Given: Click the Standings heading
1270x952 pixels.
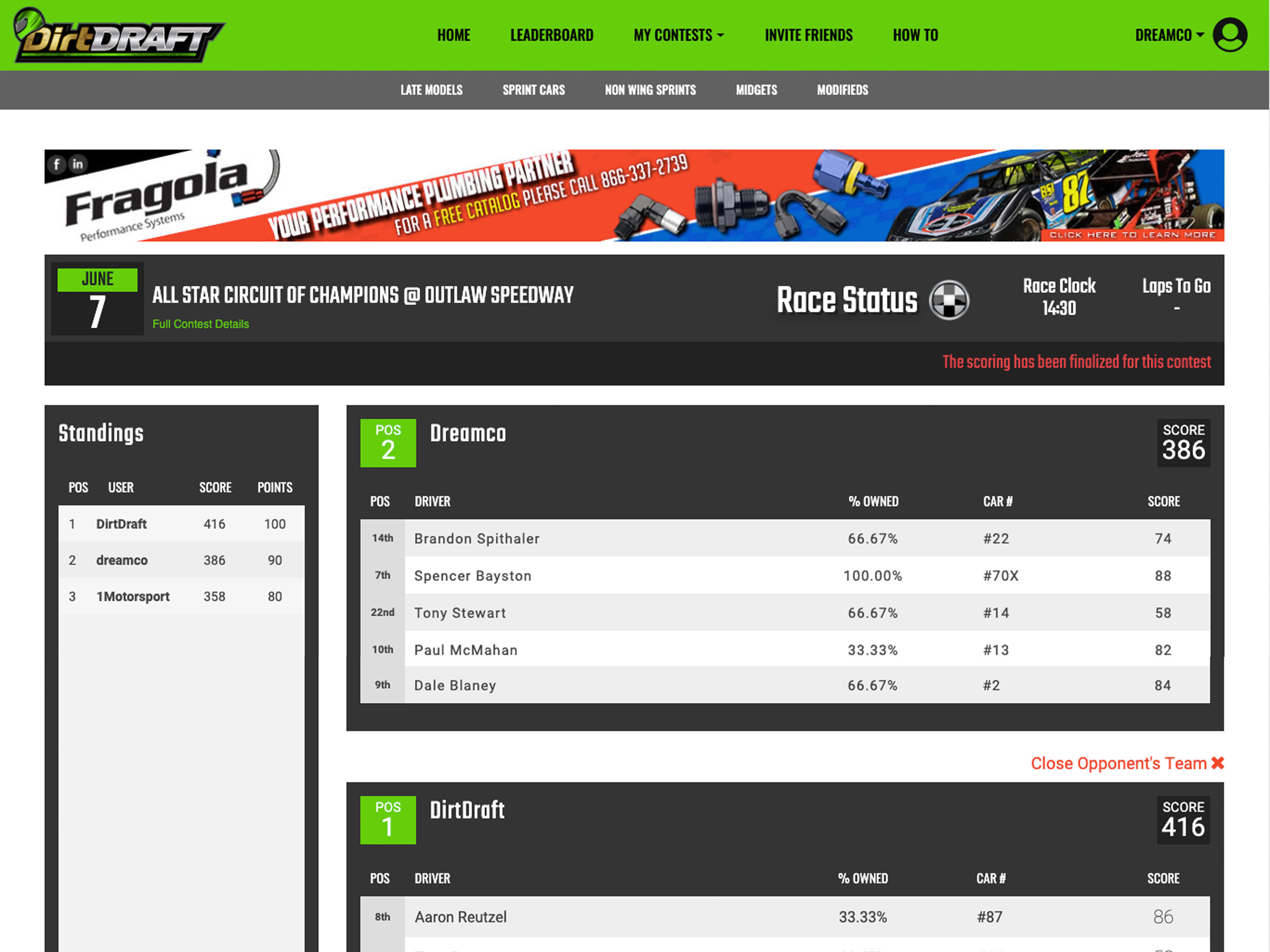Looking at the screenshot, I should [101, 434].
